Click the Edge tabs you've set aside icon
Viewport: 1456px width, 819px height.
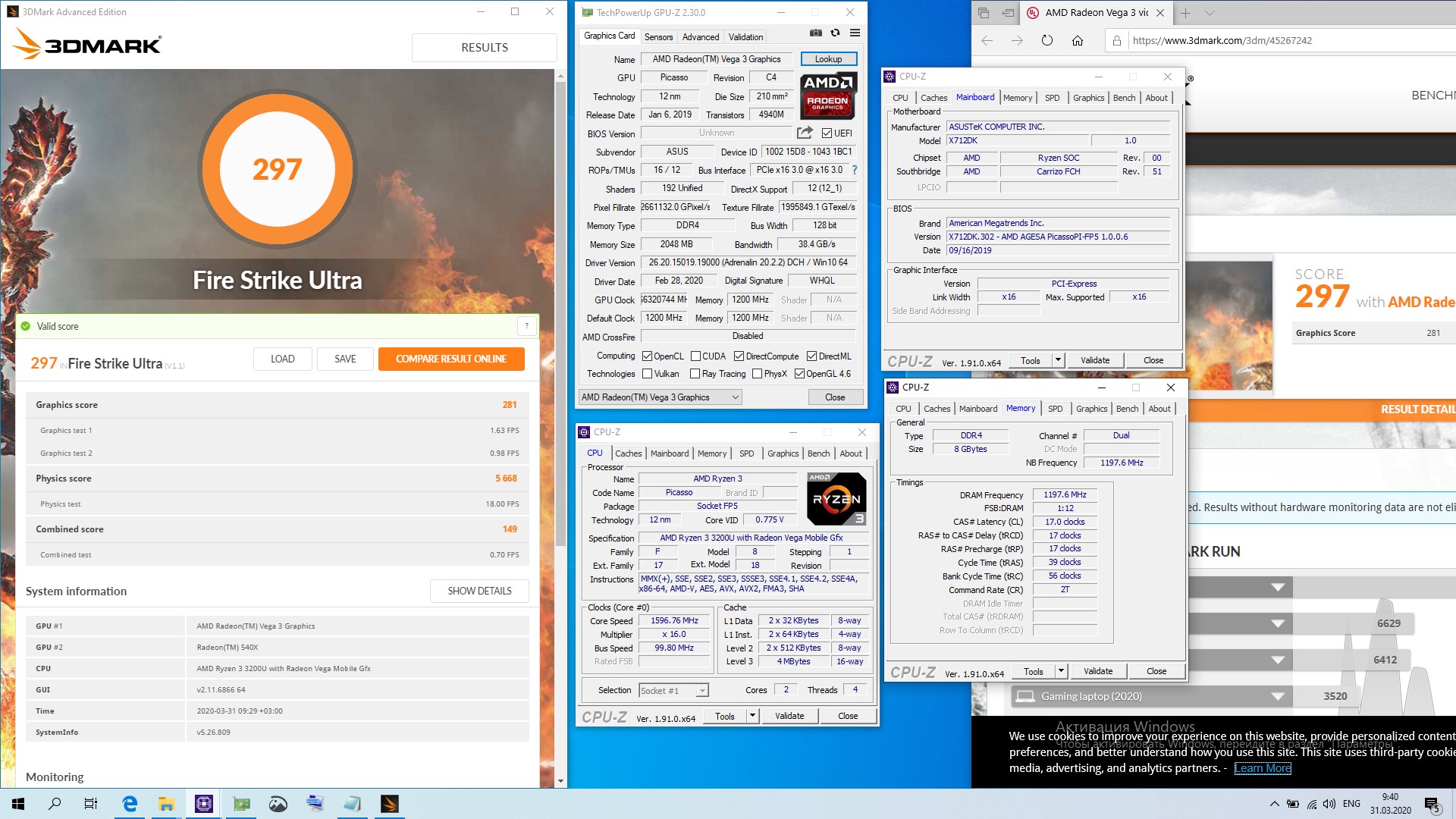pyautogui.click(x=984, y=13)
